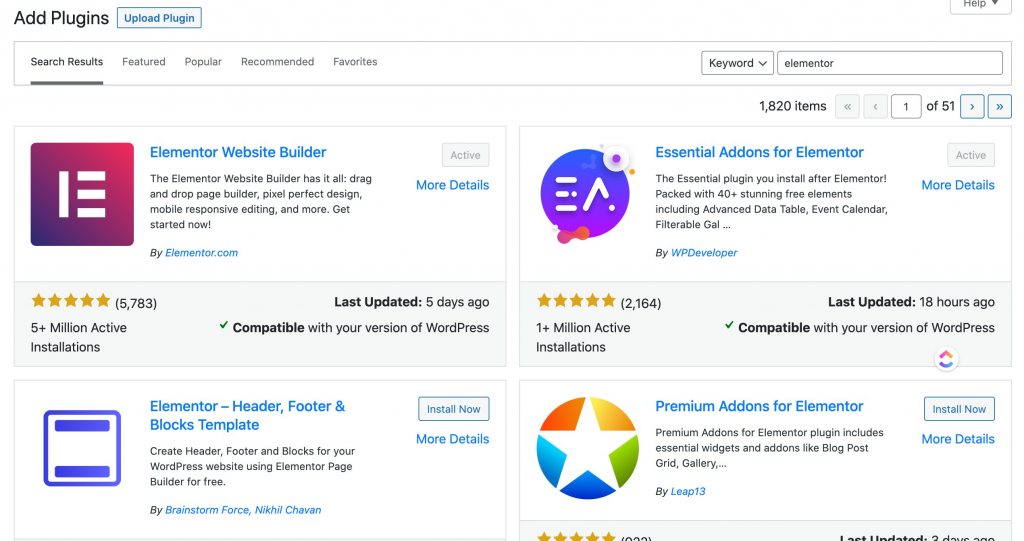
Task: Visit author link Brainstorm Force, Nikhil Chavan
Action: coord(243,510)
